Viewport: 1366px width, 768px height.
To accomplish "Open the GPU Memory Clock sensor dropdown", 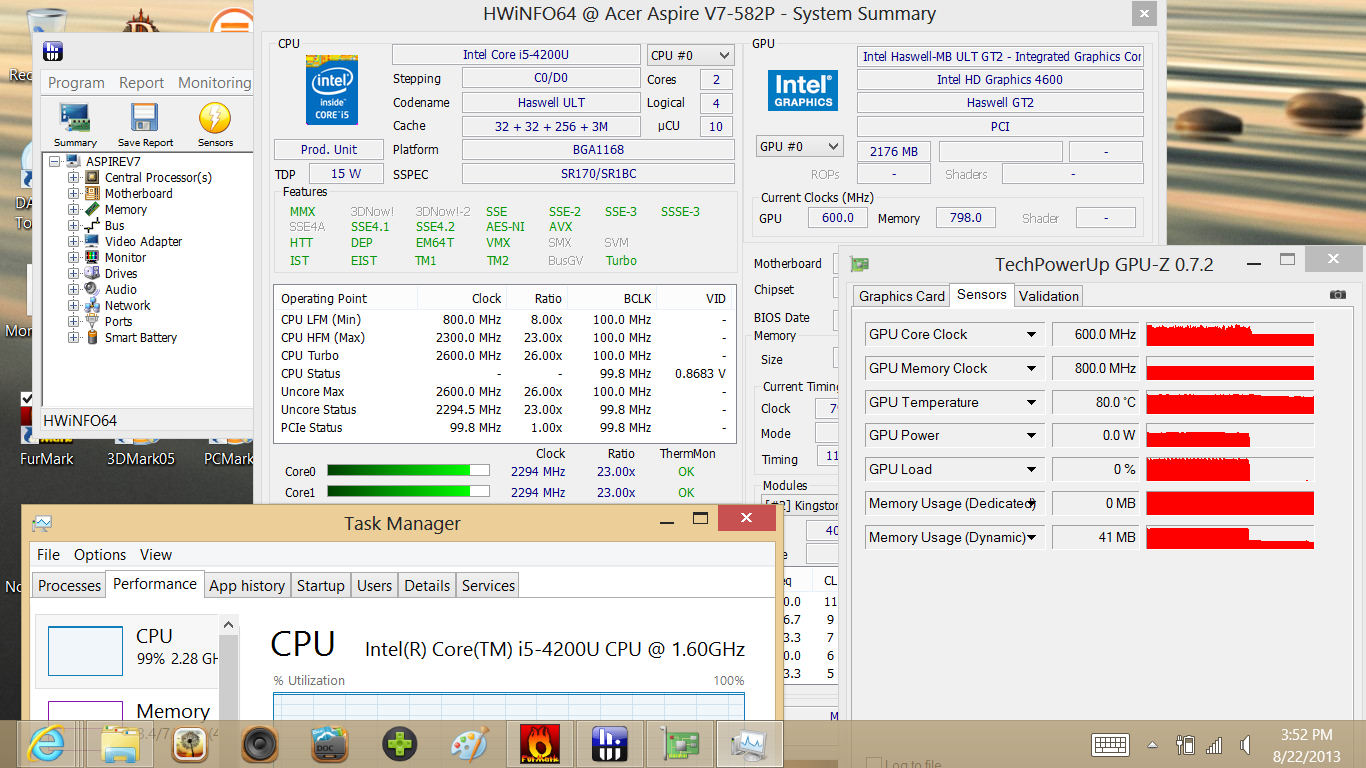I will (x=1031, y=369).
